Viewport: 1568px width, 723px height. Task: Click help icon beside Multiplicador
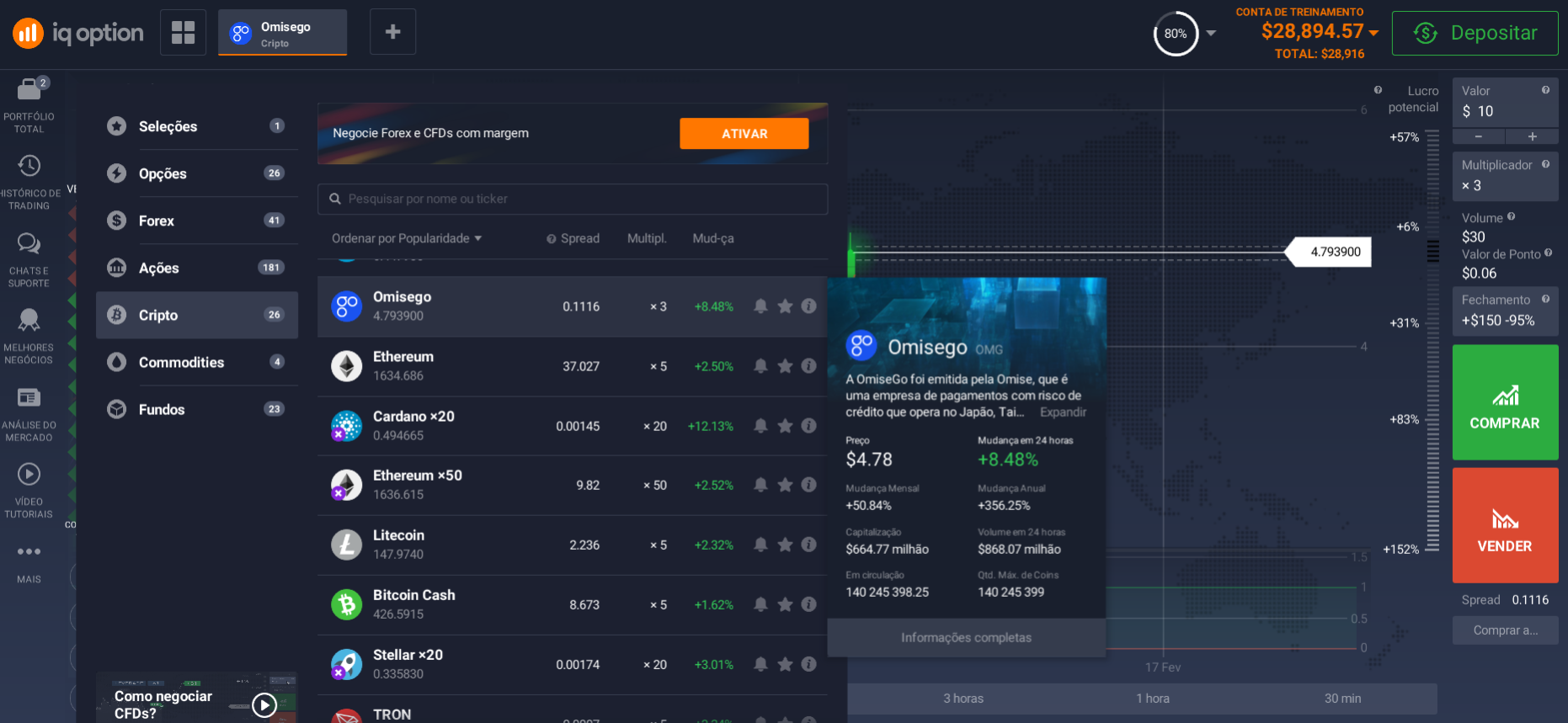(x=1545, y=164)
